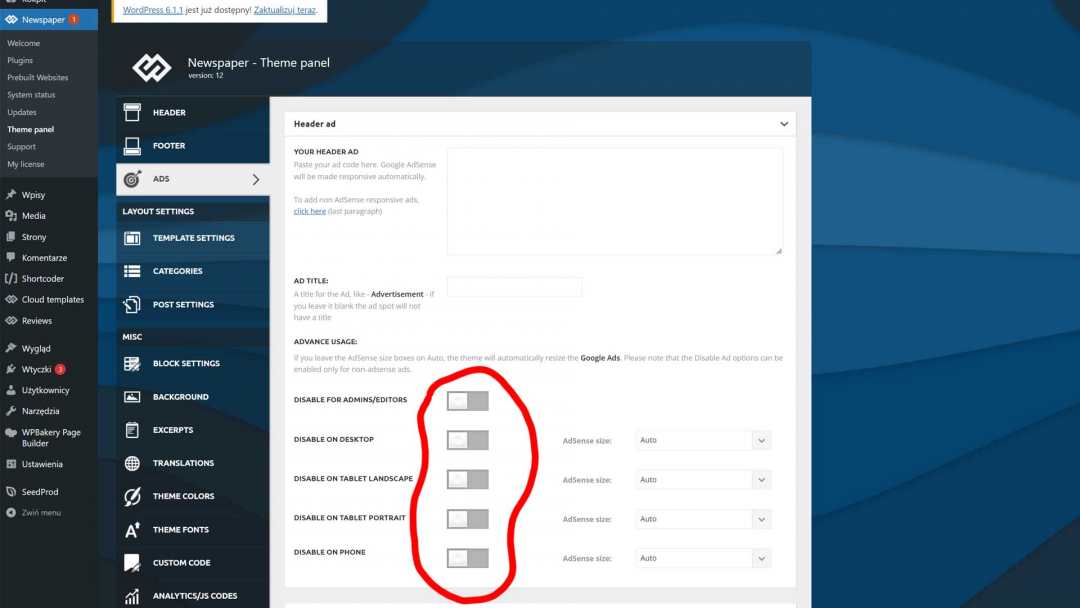Toggle Disable for Admins/Editors switch
The height and width of the screenshot is (608, 1080).
(x=467, y=401)
